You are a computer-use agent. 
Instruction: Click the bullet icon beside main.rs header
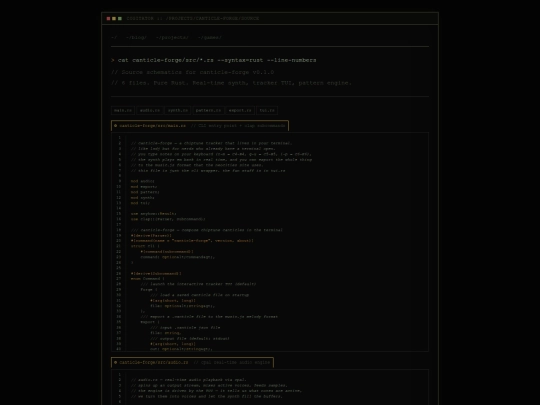115,126
